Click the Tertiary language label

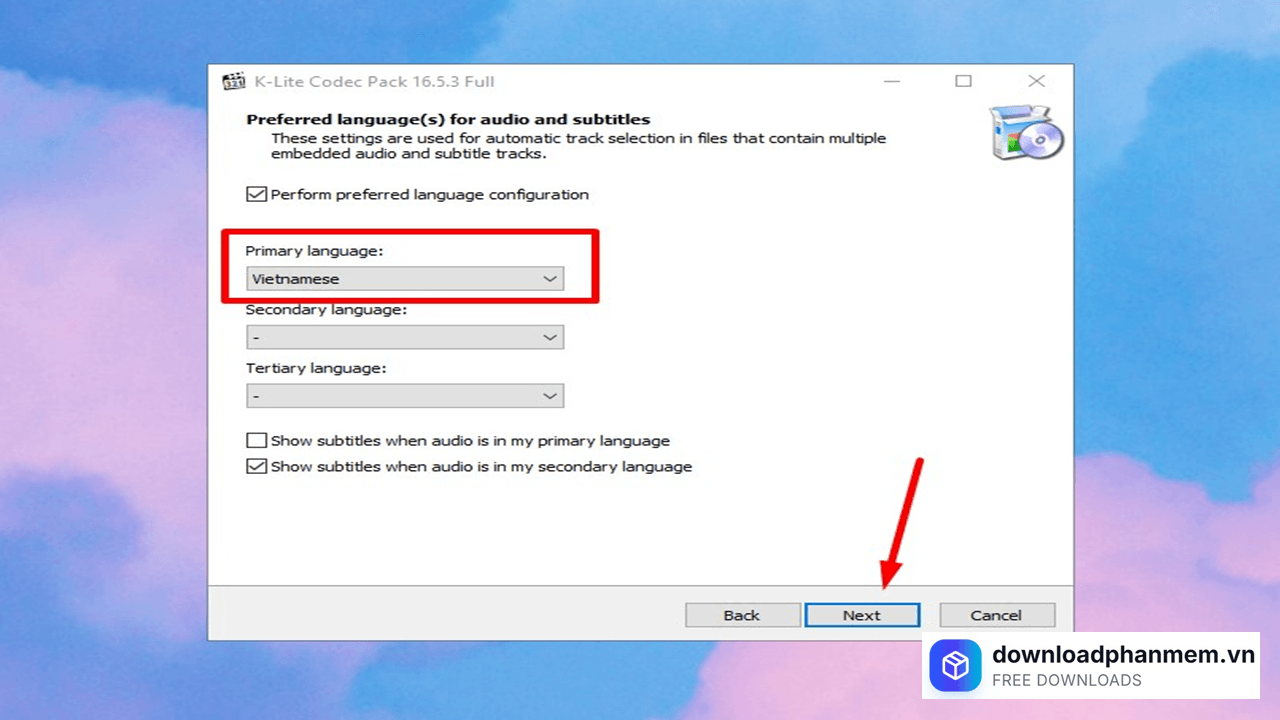click(316, 369)
